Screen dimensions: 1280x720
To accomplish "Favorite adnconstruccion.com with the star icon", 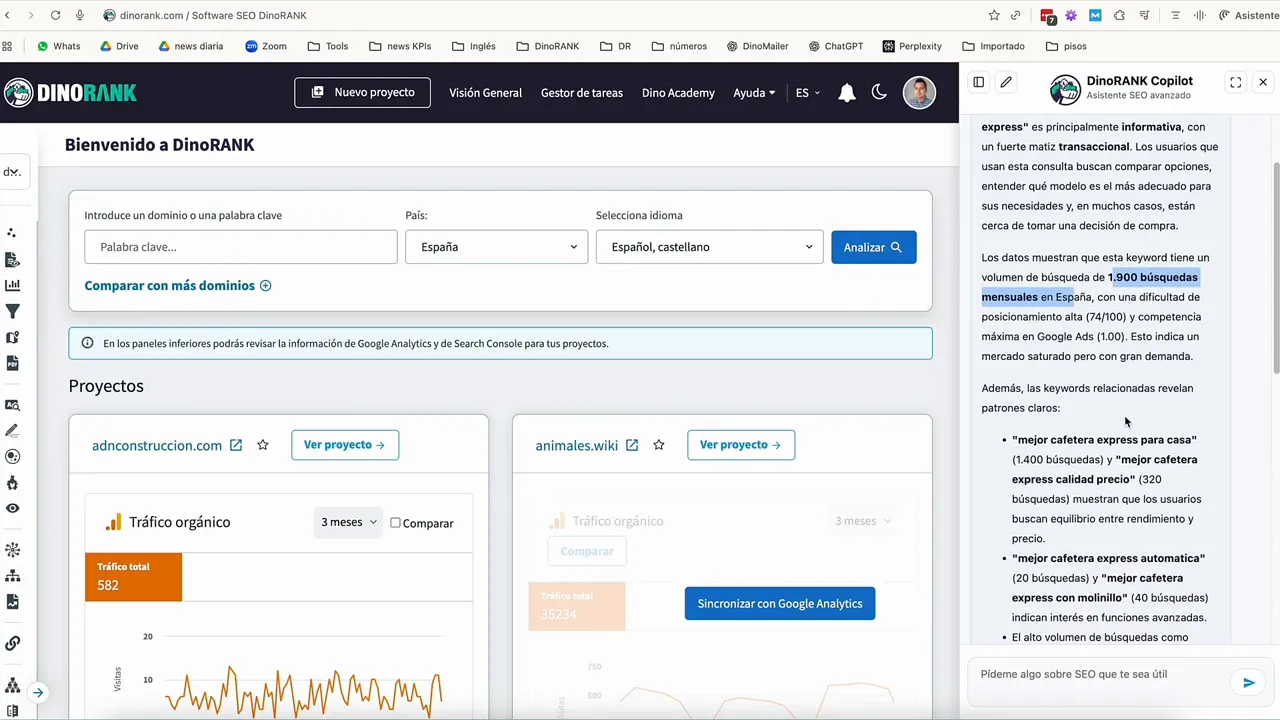I will (x=263, y=445).
